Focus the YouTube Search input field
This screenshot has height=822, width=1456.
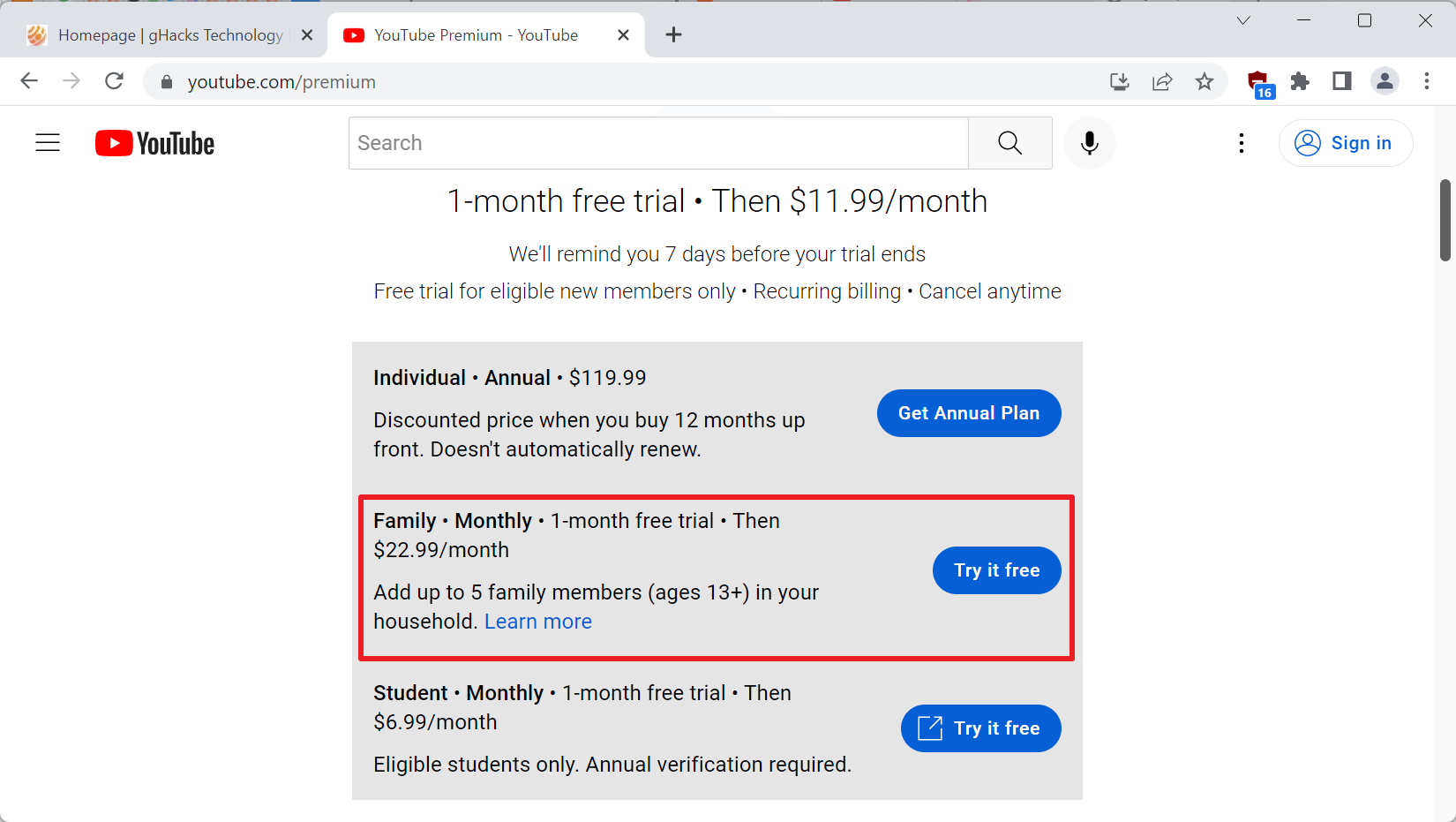(x=658, y=143)
